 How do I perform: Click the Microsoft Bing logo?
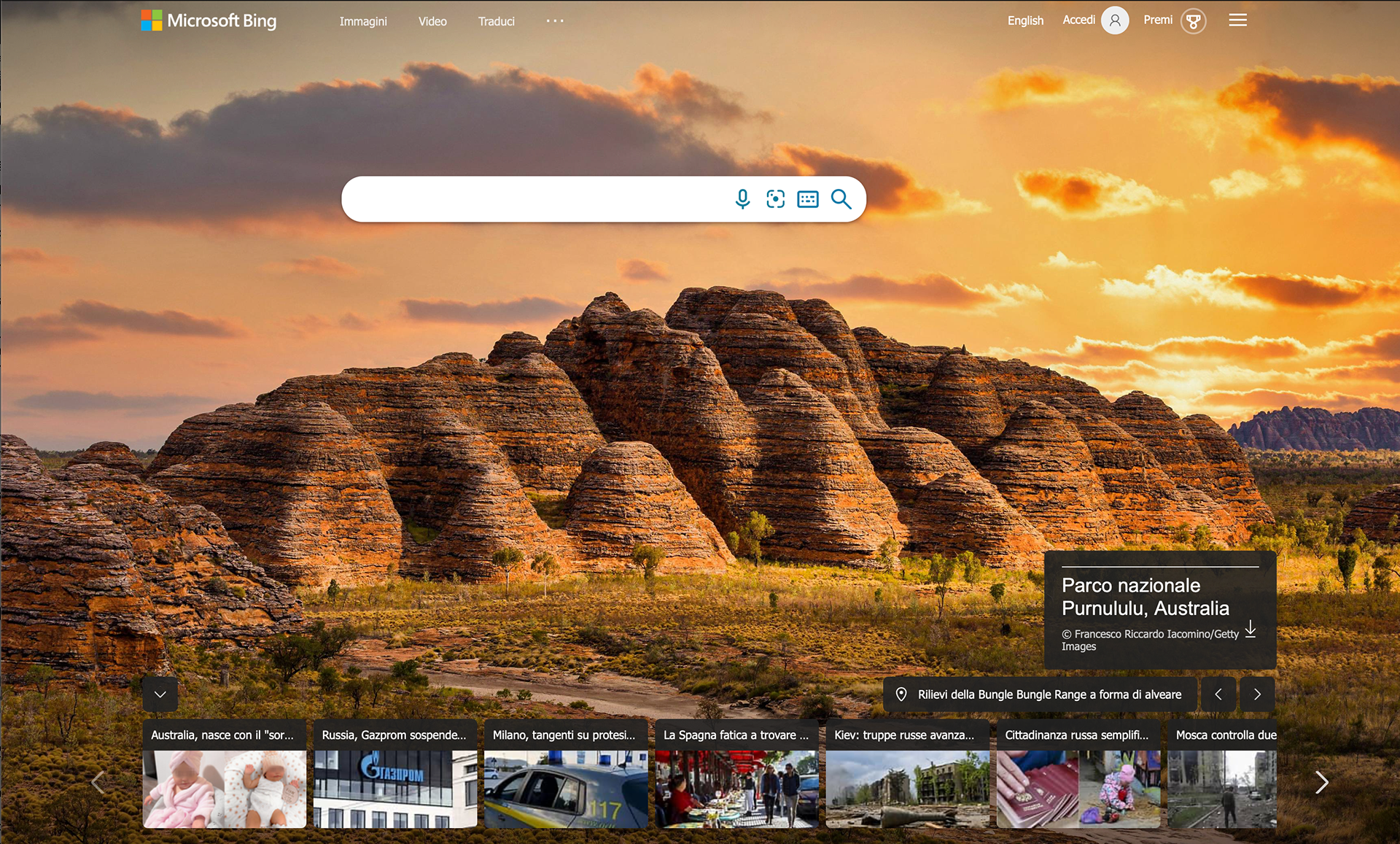coord(209,20)
